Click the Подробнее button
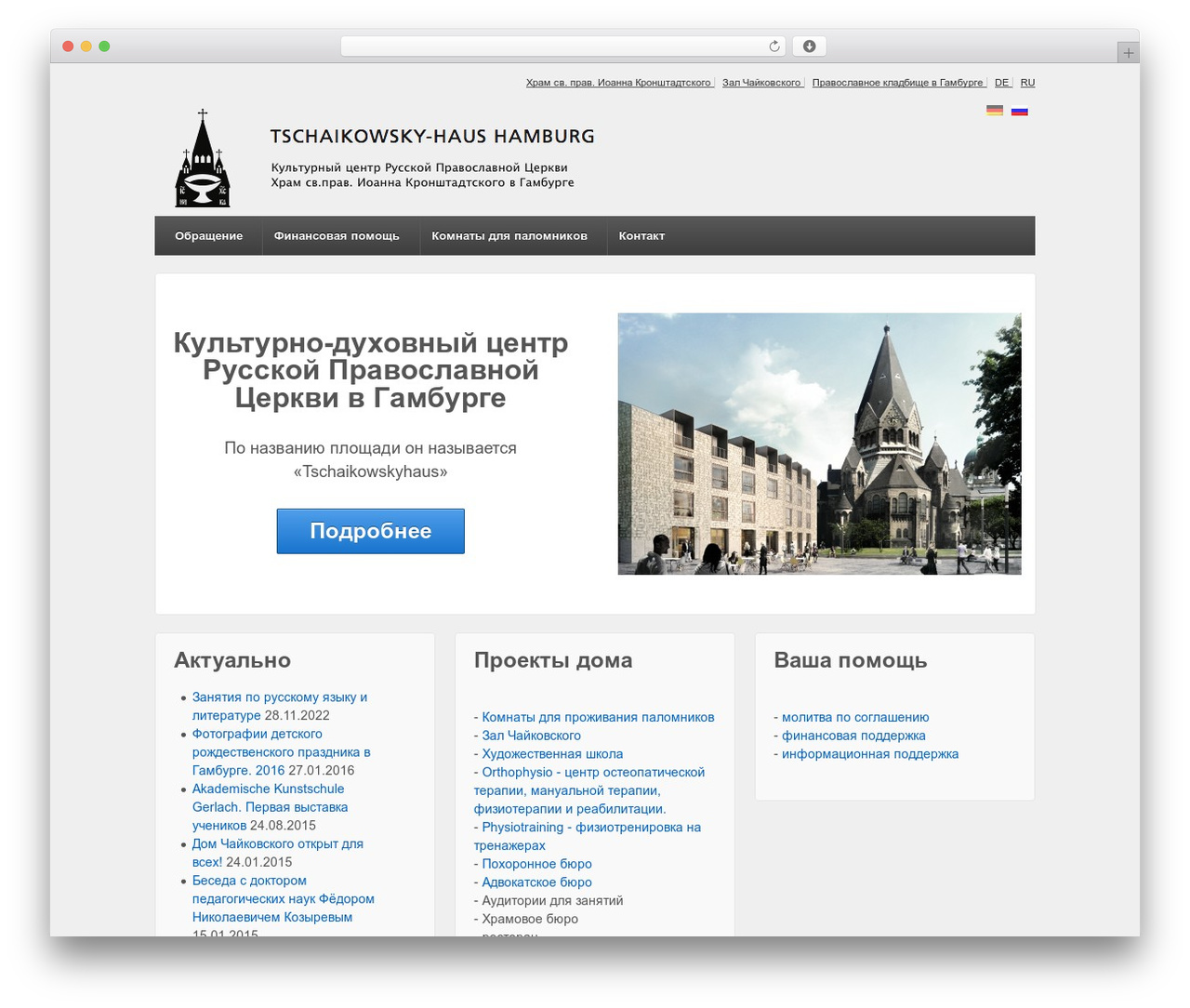The image size is (1190, 1008). click(x=370, y=531)
